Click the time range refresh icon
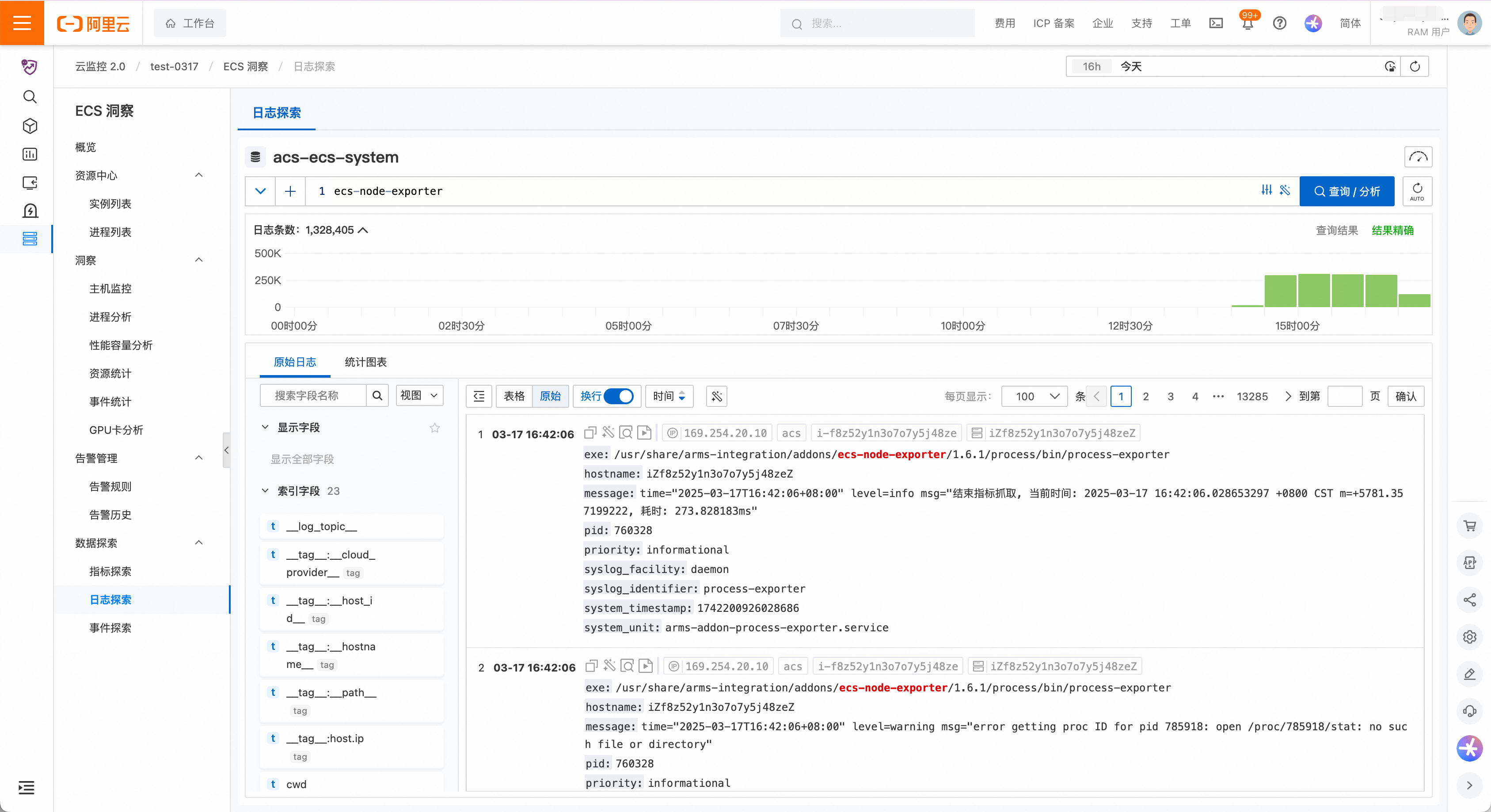This screenshot has width=1491, height=812. tap(1415, 67)
